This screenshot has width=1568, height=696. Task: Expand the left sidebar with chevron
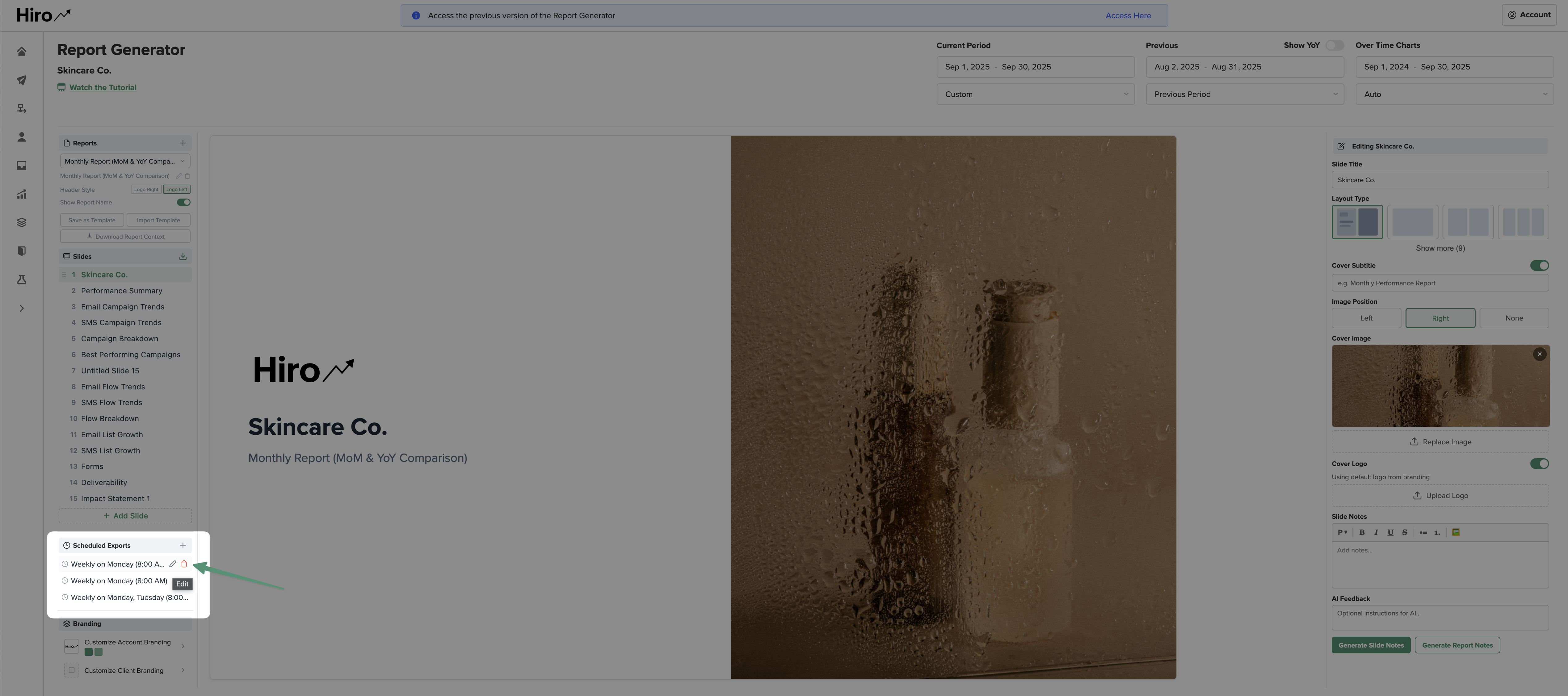click(21, 308)
